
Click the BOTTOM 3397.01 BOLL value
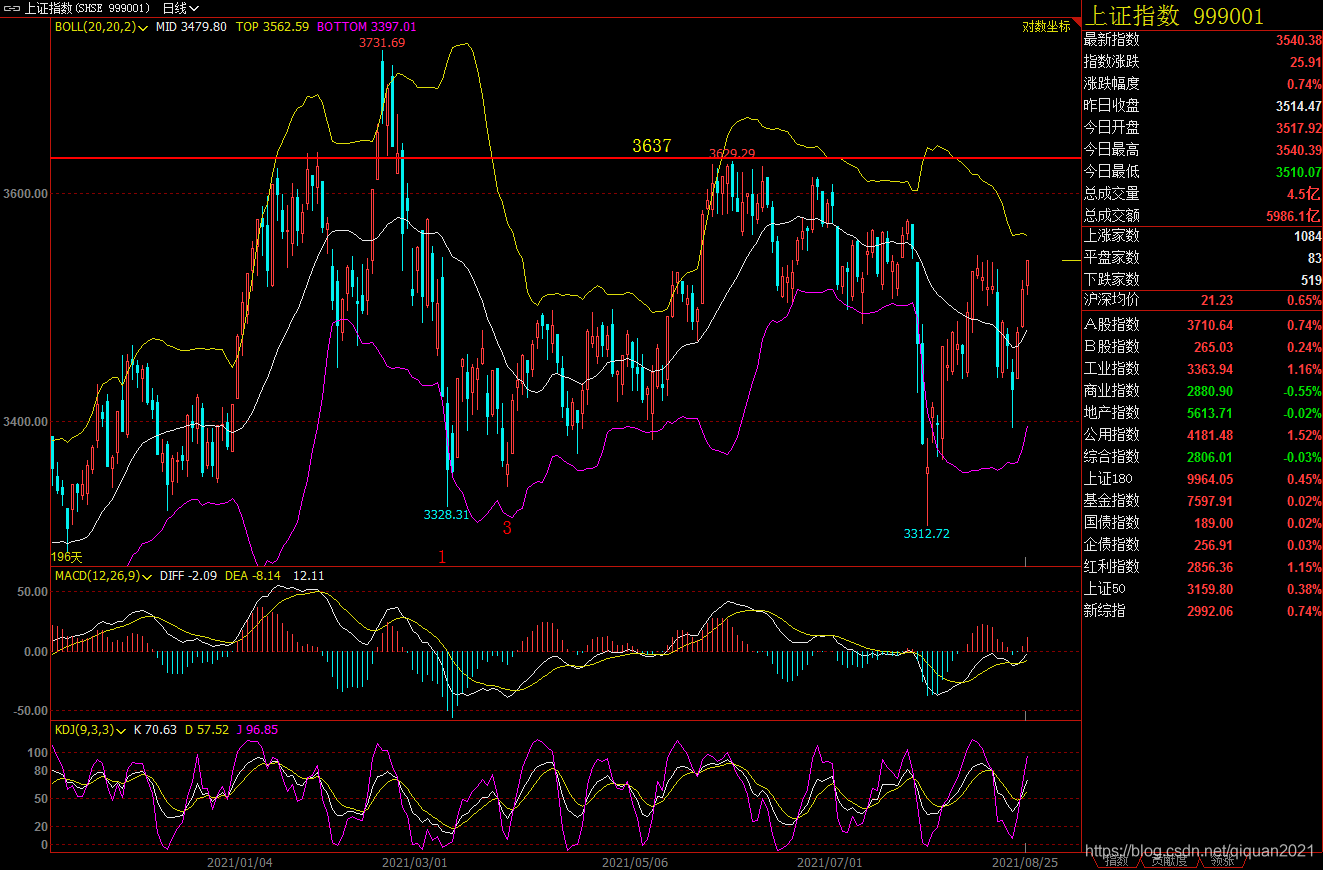tap(367, 27)
